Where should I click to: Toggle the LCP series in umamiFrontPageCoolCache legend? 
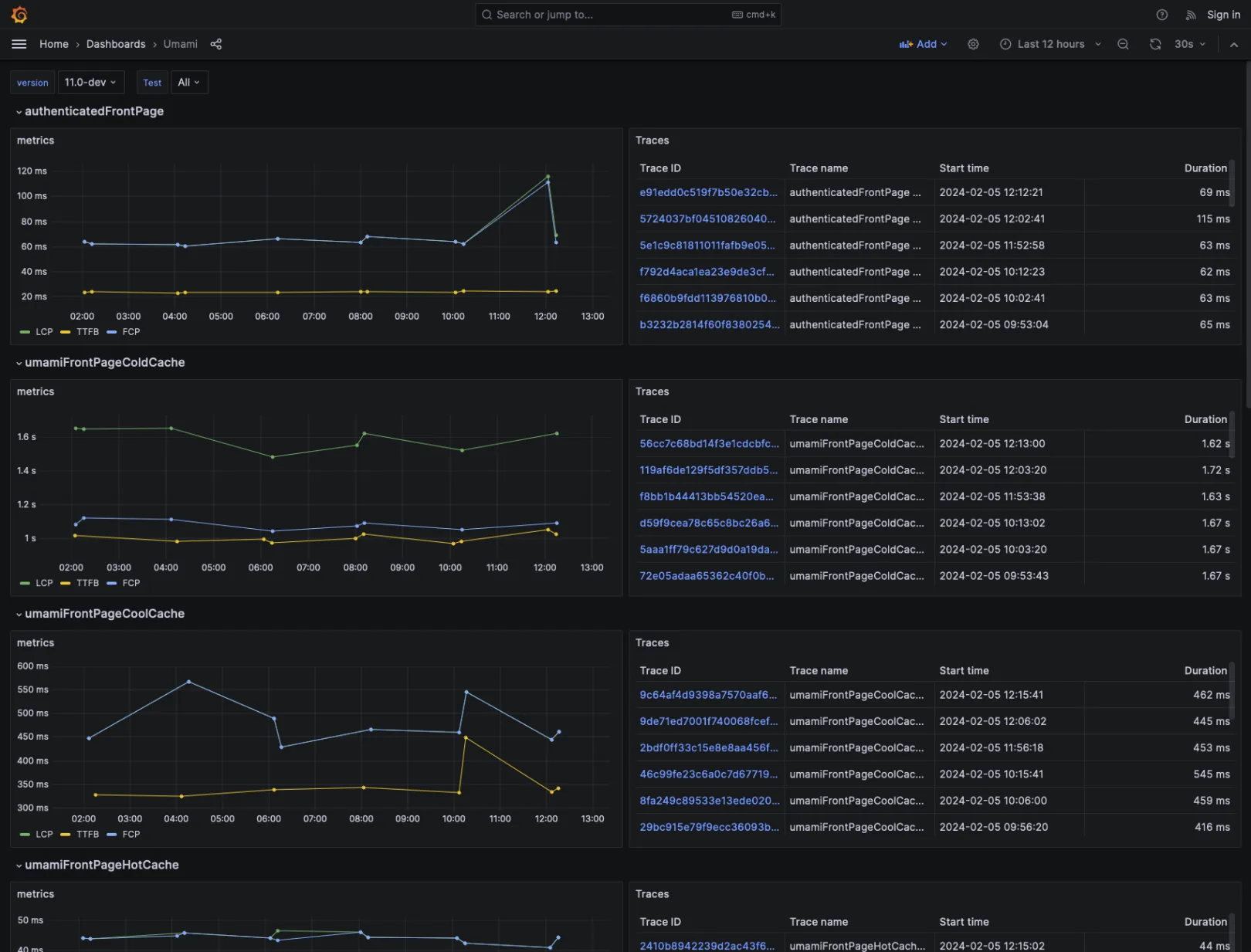(44, 834)
